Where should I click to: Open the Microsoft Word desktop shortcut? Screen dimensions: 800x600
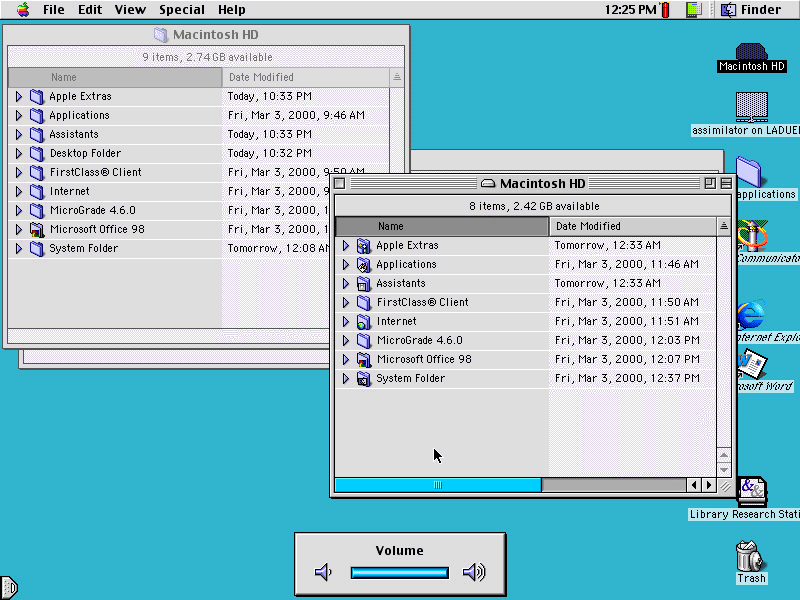(x=751, y=365)
